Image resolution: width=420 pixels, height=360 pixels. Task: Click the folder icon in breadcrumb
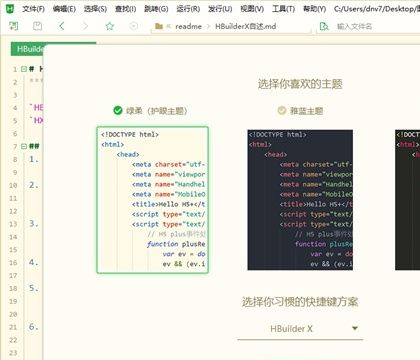[159, 26]
